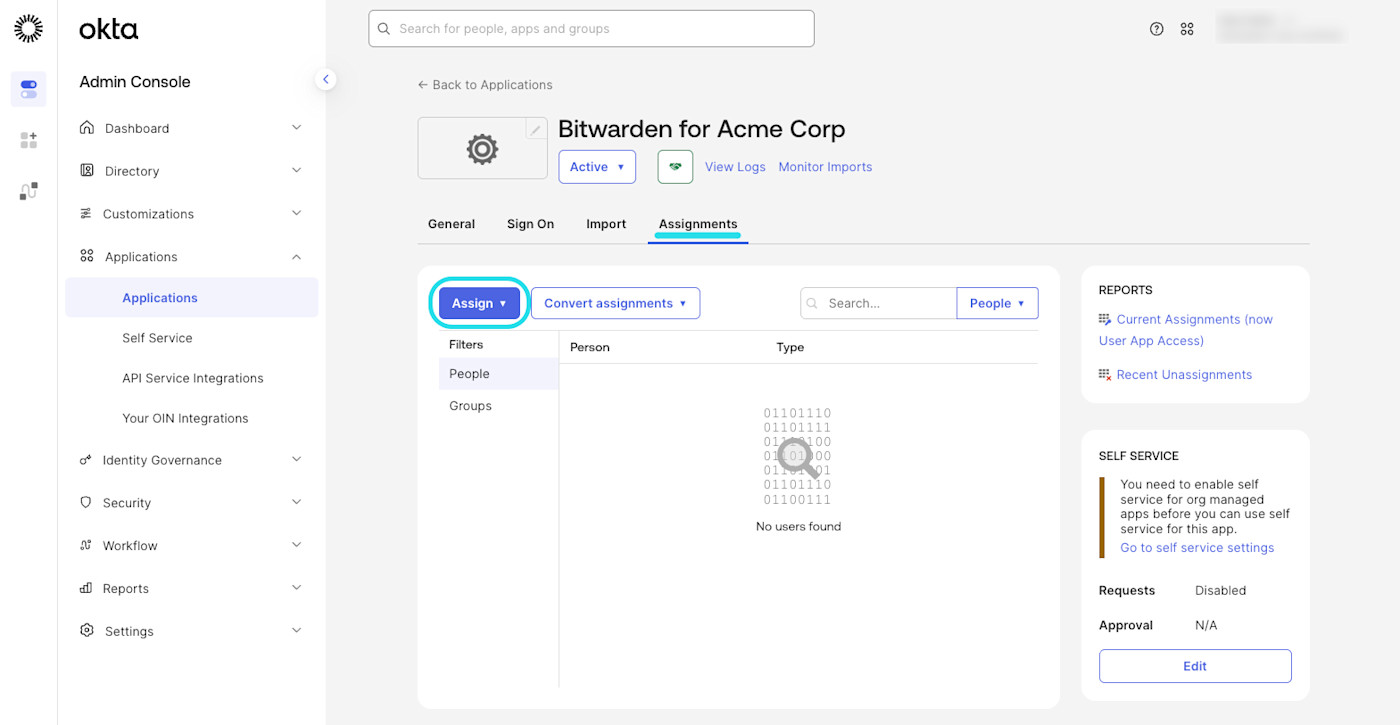The image size is (1400, 725).
Task: Switch to the Sign On tab
Action: click(530, 224)
